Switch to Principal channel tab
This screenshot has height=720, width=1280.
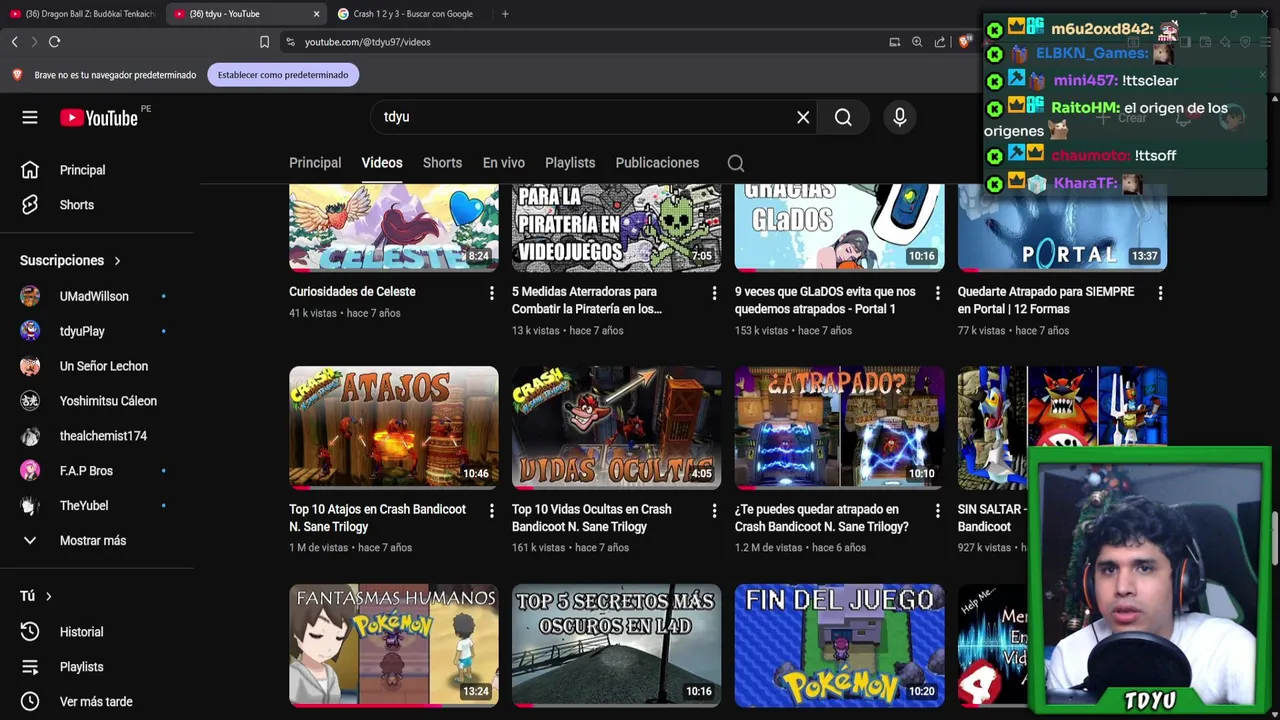pyautogui.click(x=315, y=163)
